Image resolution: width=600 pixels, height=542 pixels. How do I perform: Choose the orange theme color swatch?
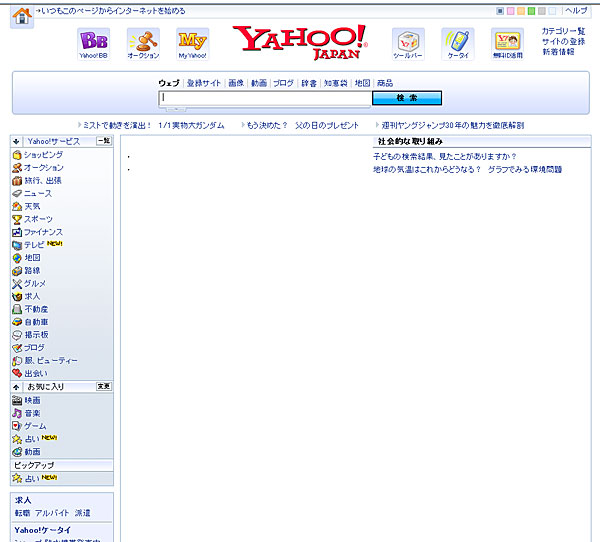coord(521,11)
